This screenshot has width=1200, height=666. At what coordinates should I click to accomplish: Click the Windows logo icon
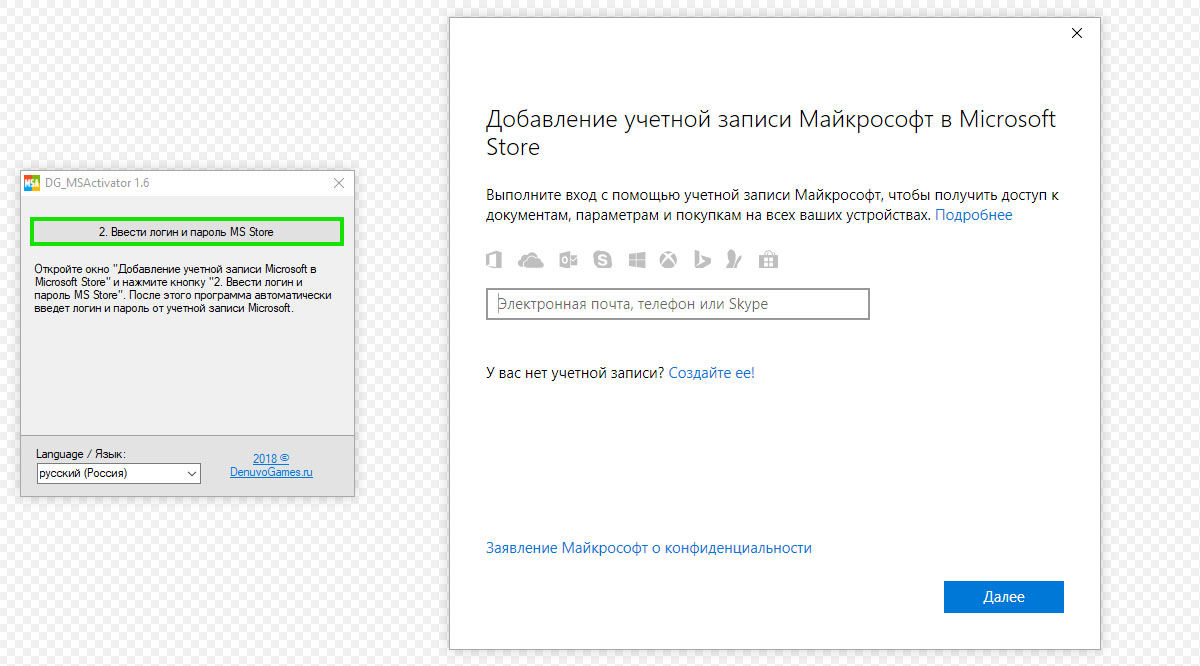(636, 260)
